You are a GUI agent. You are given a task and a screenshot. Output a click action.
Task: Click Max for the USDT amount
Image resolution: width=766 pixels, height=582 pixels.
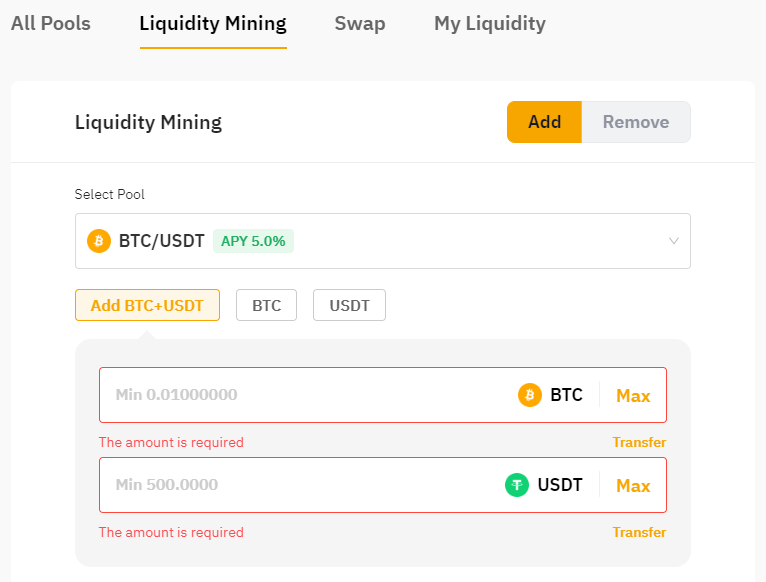pos(633,486)
